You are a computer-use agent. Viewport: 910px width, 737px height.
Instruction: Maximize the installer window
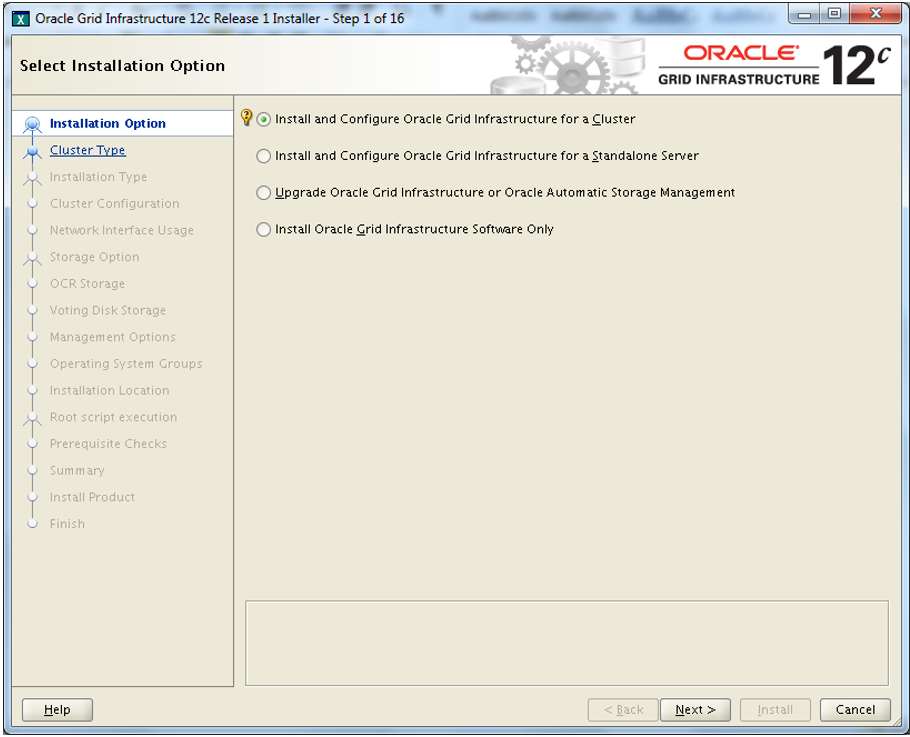pyautogui.click(x=834, y=14)
